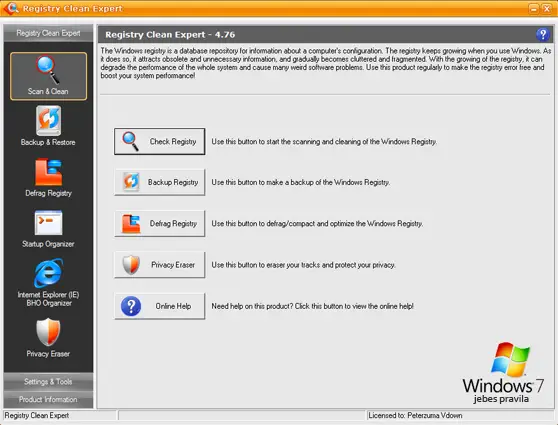Open Scan & Clean in sidebar
The width and height of the screenshot is (558, 425).
48,76
